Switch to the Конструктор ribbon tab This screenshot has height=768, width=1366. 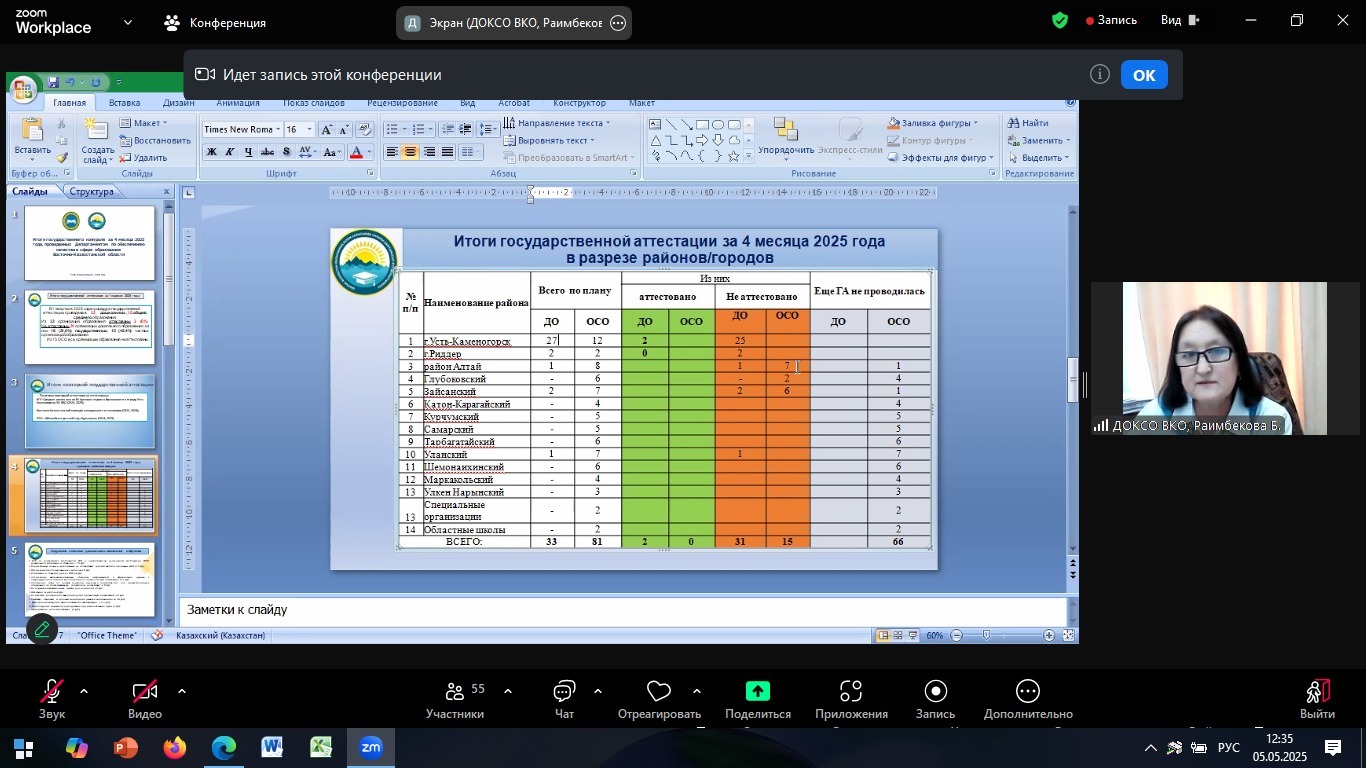pyautogui.click(x=579, y=103)
